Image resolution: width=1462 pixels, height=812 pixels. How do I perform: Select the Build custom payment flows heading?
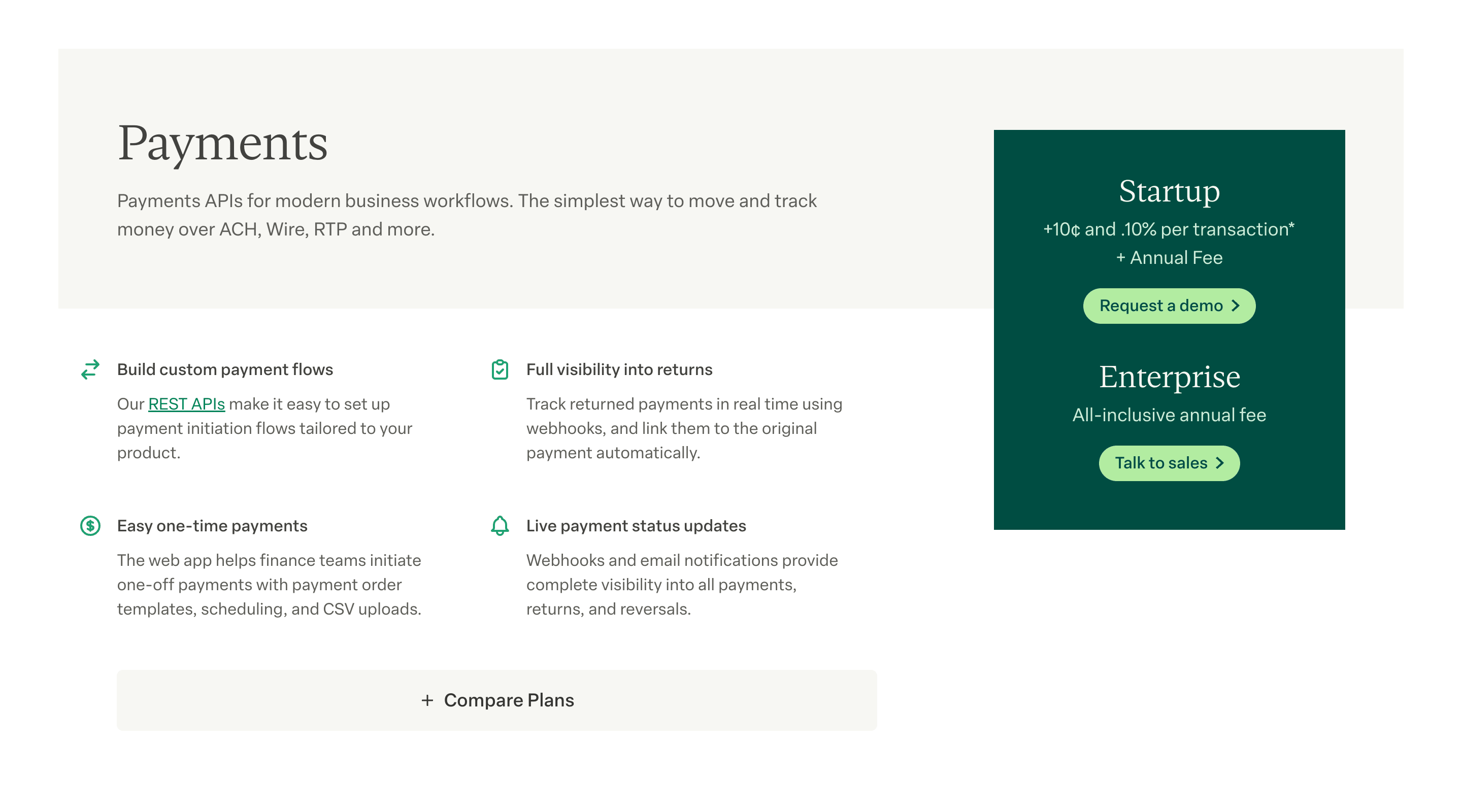[225, 369]
